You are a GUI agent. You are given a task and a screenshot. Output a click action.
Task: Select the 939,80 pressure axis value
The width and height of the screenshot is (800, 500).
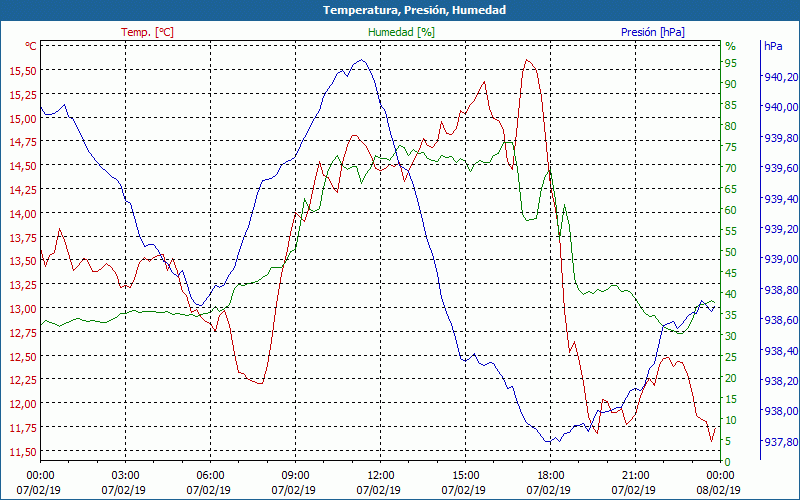tap(779, 138)
